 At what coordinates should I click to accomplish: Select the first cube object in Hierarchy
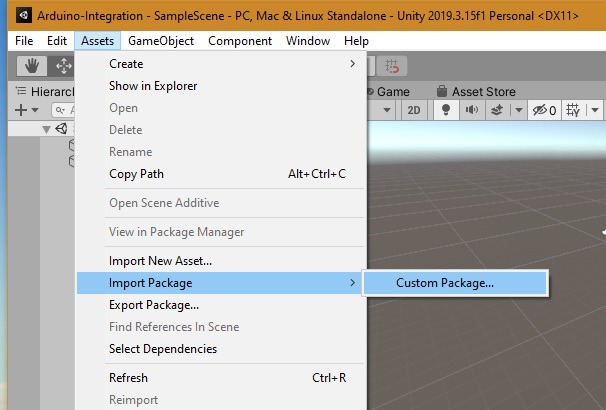click(x=71, y=145)
